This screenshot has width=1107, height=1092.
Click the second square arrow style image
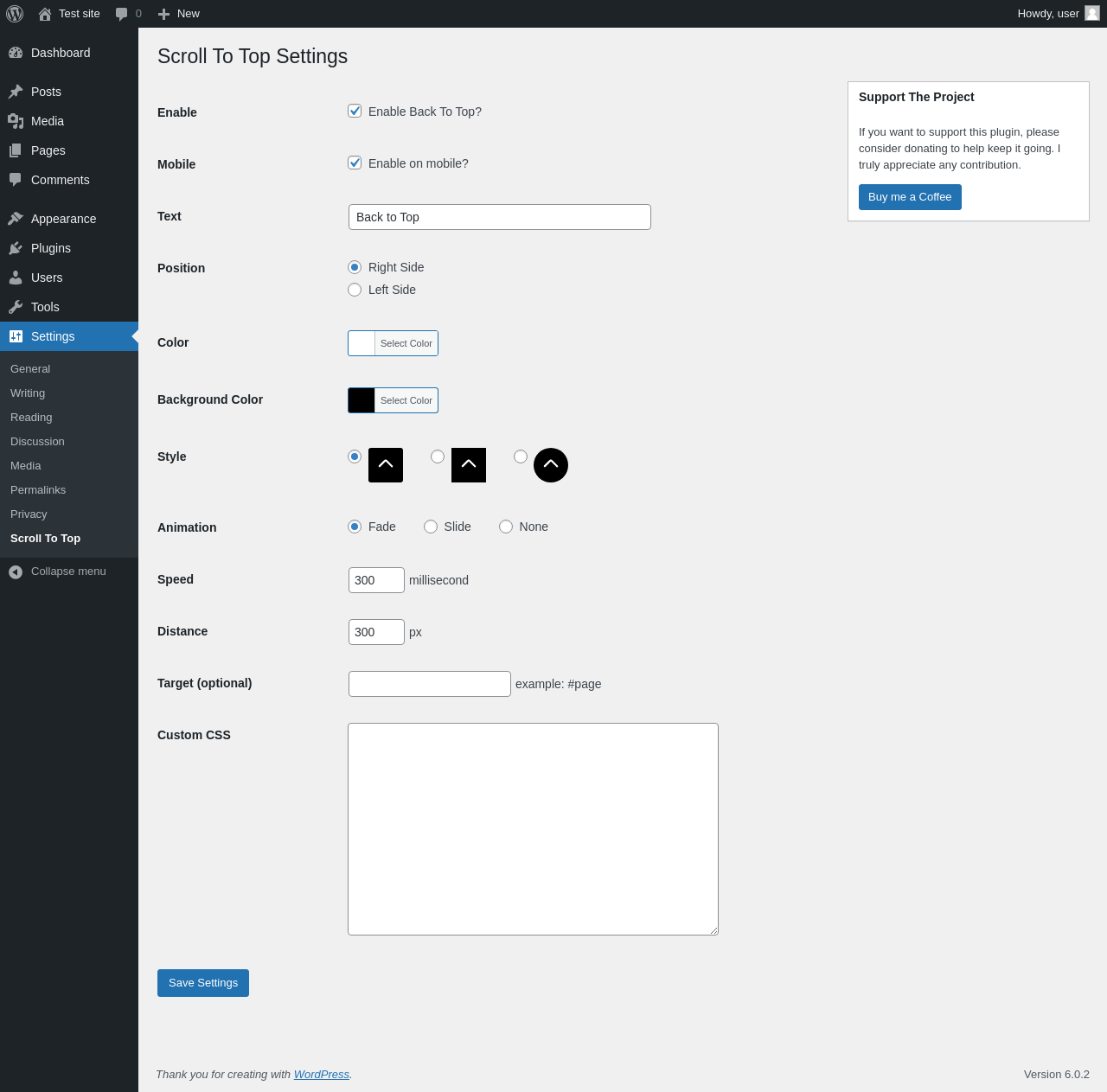469,465
